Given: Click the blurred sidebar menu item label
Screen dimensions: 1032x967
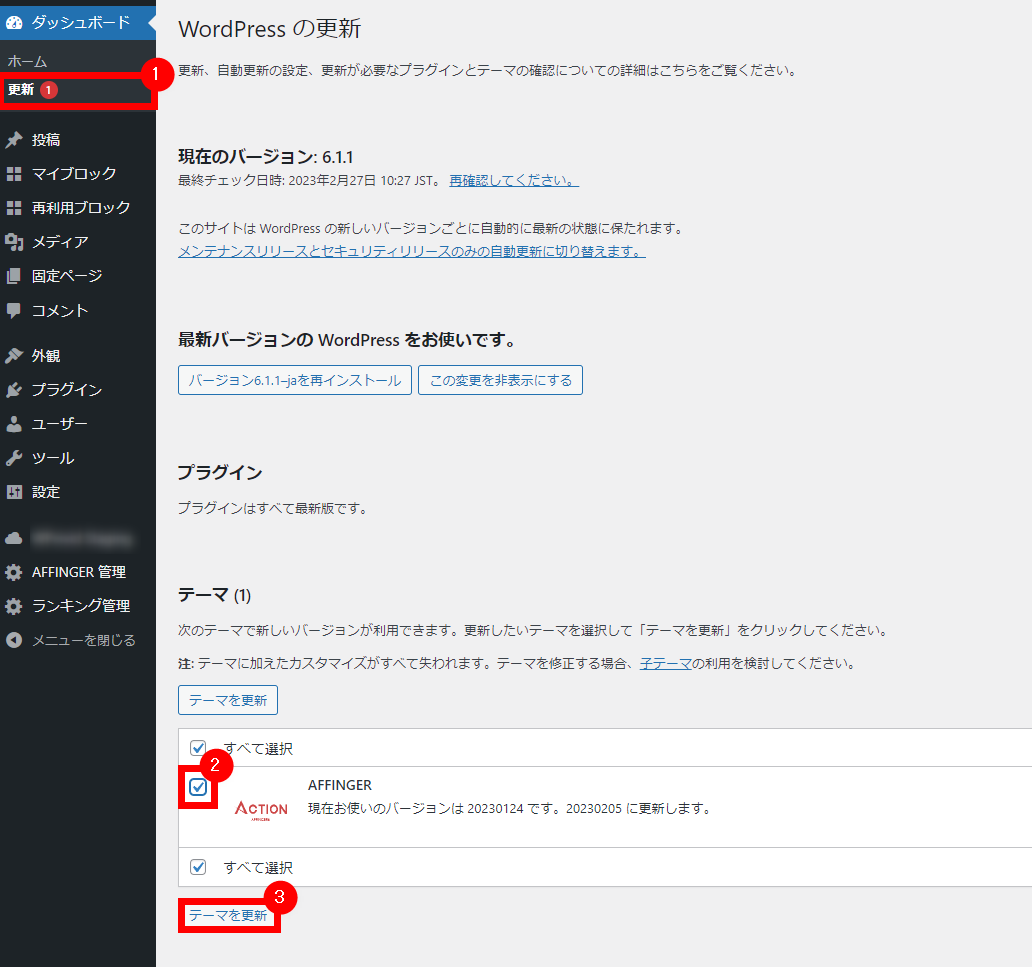Looking at the screenshot, I should pyautogui.click(x=82, y=538).
